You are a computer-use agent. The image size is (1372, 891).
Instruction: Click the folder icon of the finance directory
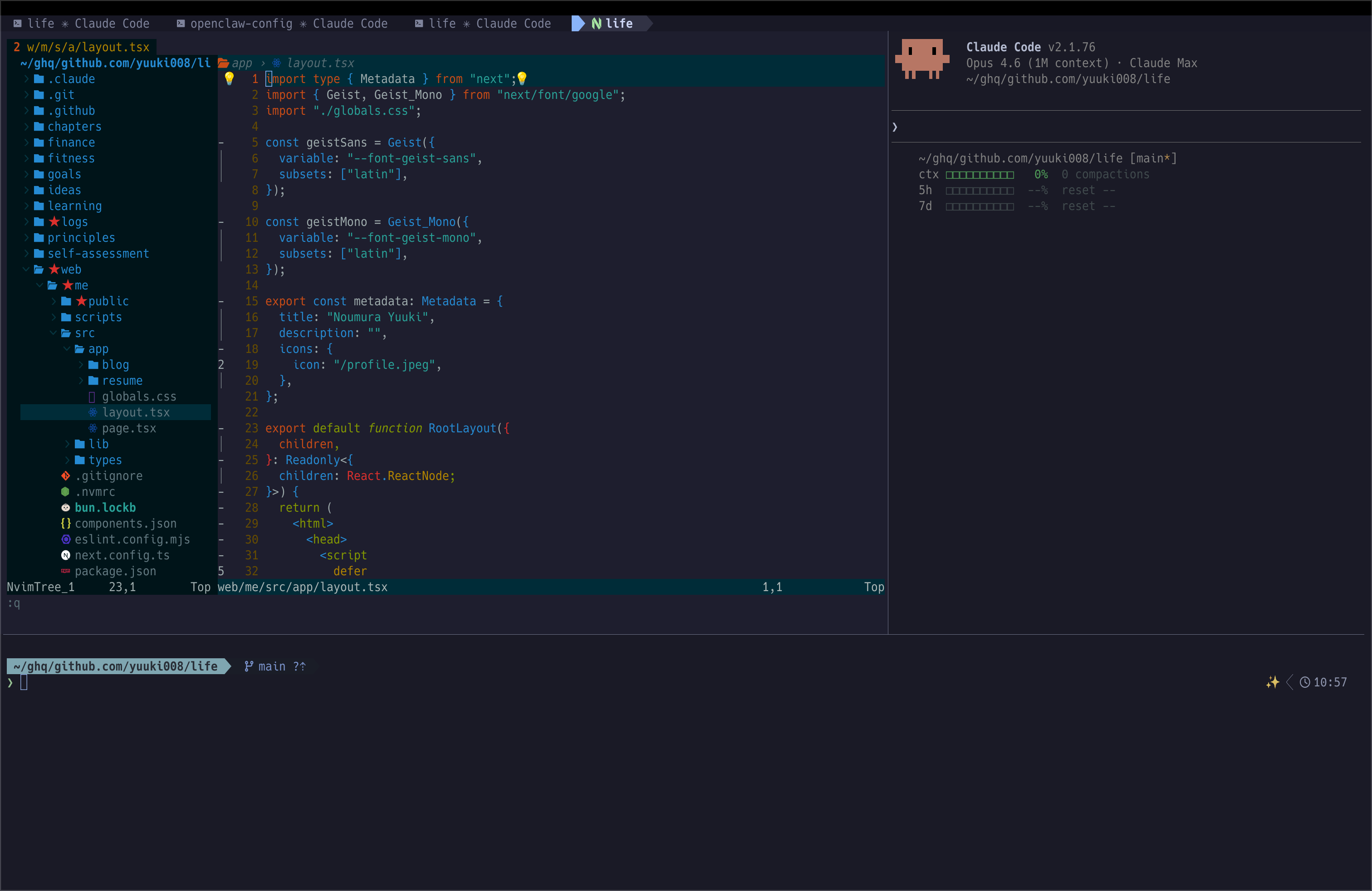(x=39, y=142)
